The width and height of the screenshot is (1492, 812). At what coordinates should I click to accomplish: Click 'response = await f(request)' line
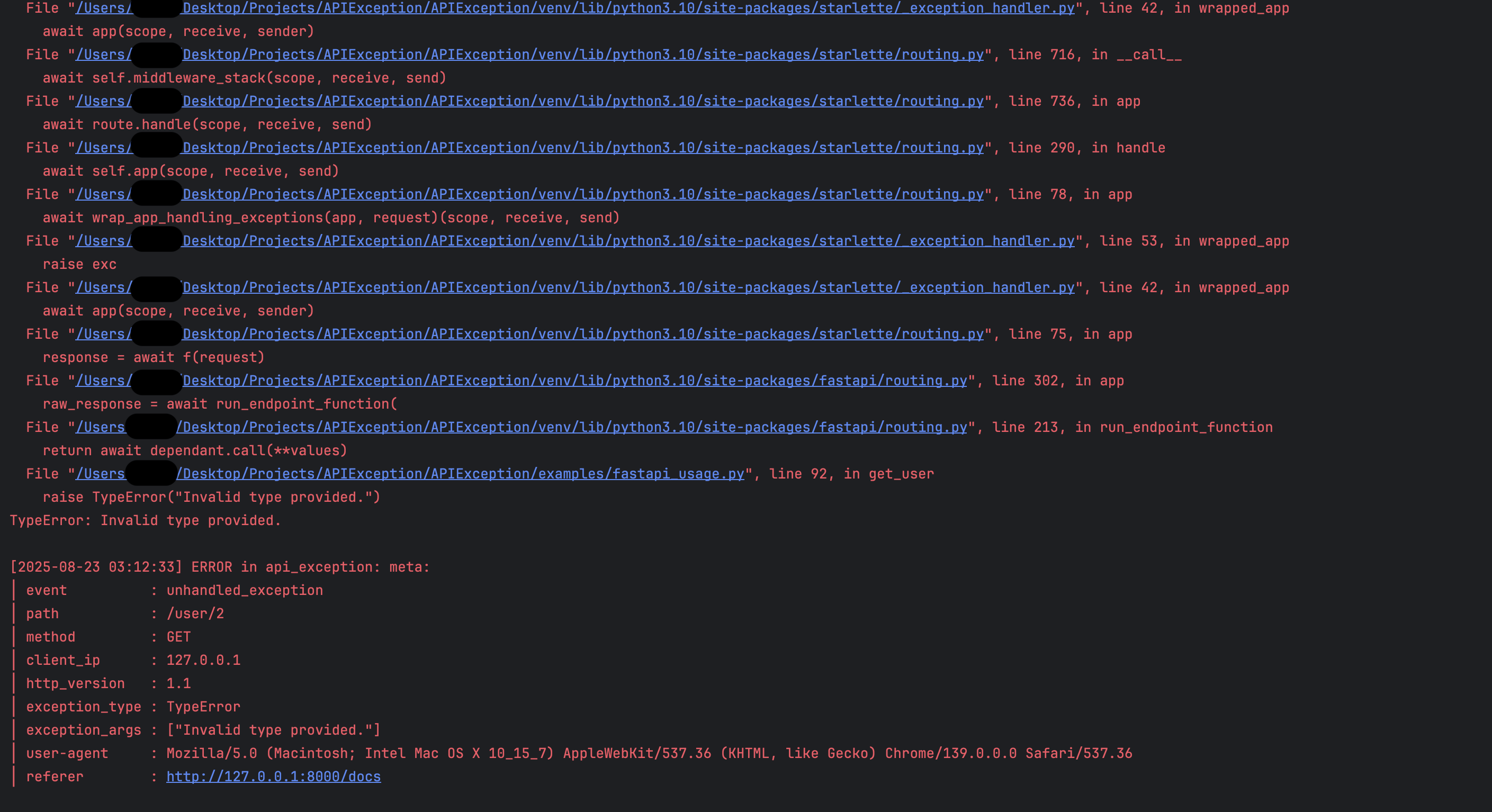pyautogui.click(x=154, y=357)
